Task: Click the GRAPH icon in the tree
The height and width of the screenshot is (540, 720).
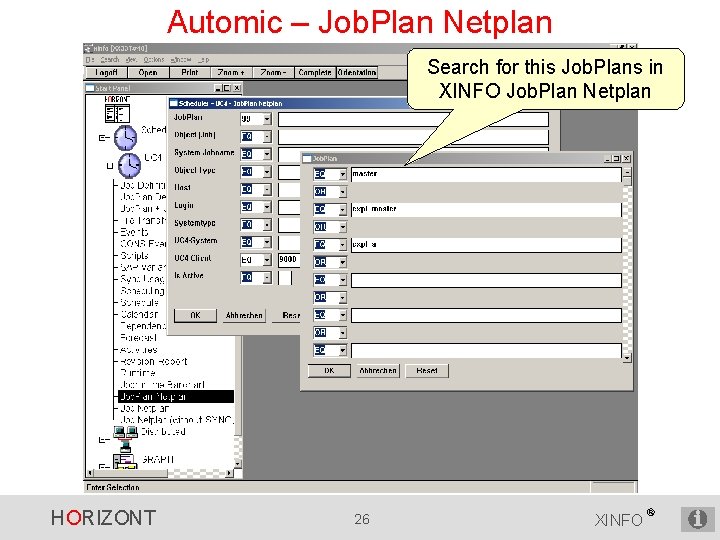Action: pos(124,461)
